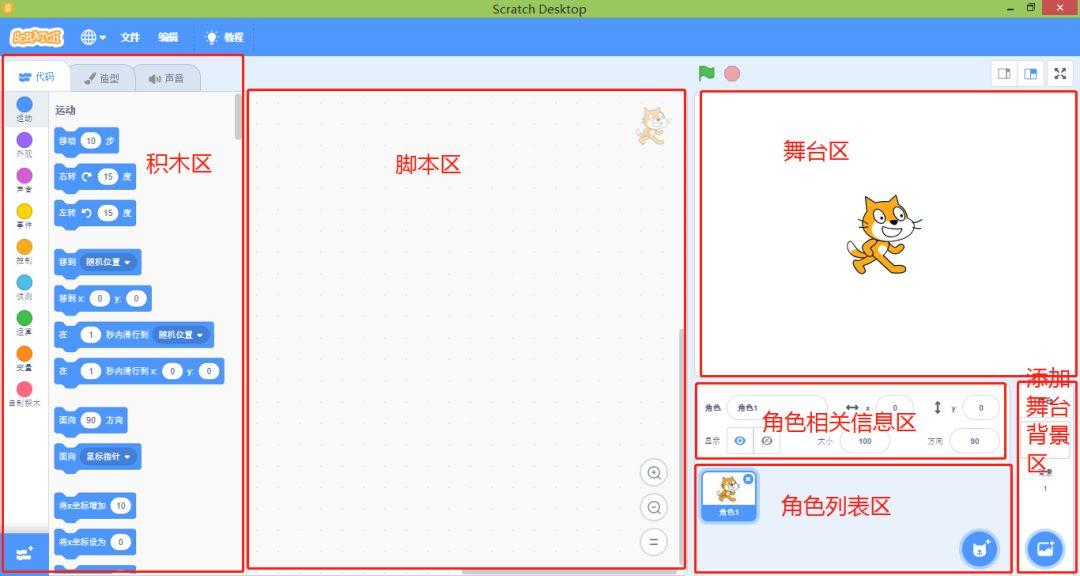The width and height of the screenshot is (1080, 576).
Task: Click the 将x坐标增加 10 block
Action: pyautogui.click(x=95, y=506)
